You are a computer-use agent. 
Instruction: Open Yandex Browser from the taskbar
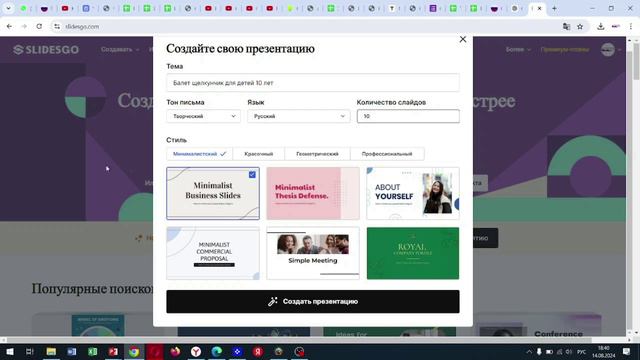(x=196, y=351)
